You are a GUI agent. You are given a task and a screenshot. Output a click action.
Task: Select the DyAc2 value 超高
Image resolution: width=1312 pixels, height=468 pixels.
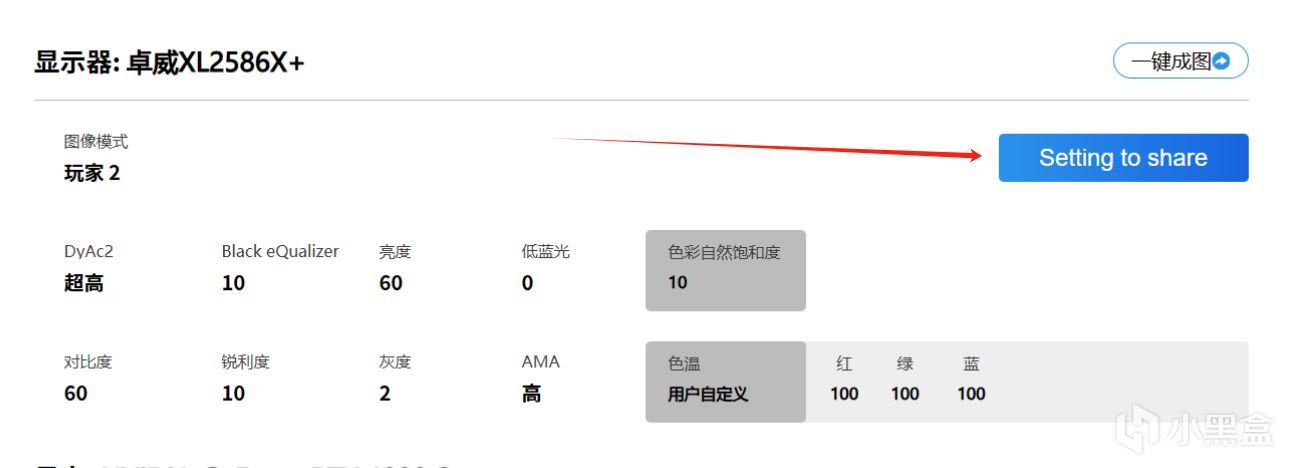(x=84, y=283)
